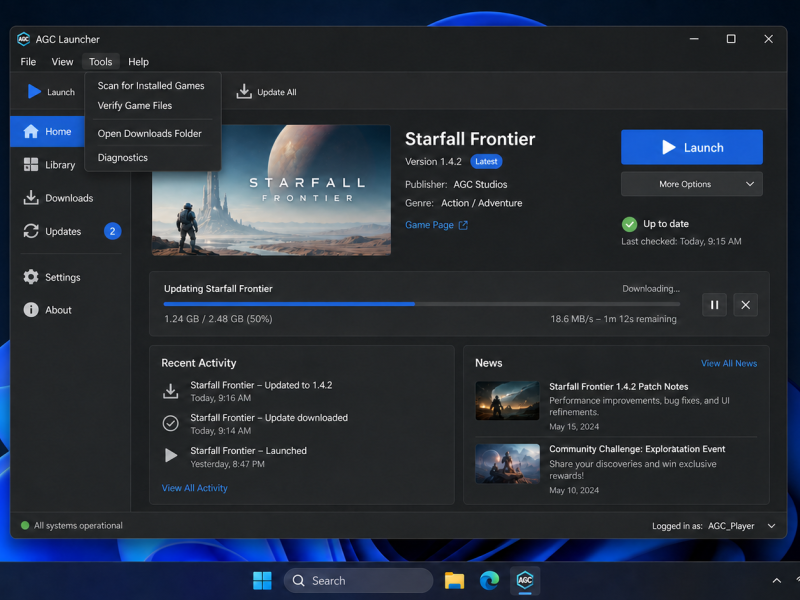Click the Starfall Frontier cover art
The height and width of the screenshot is (600, 800).
click(x=271, y=190)
